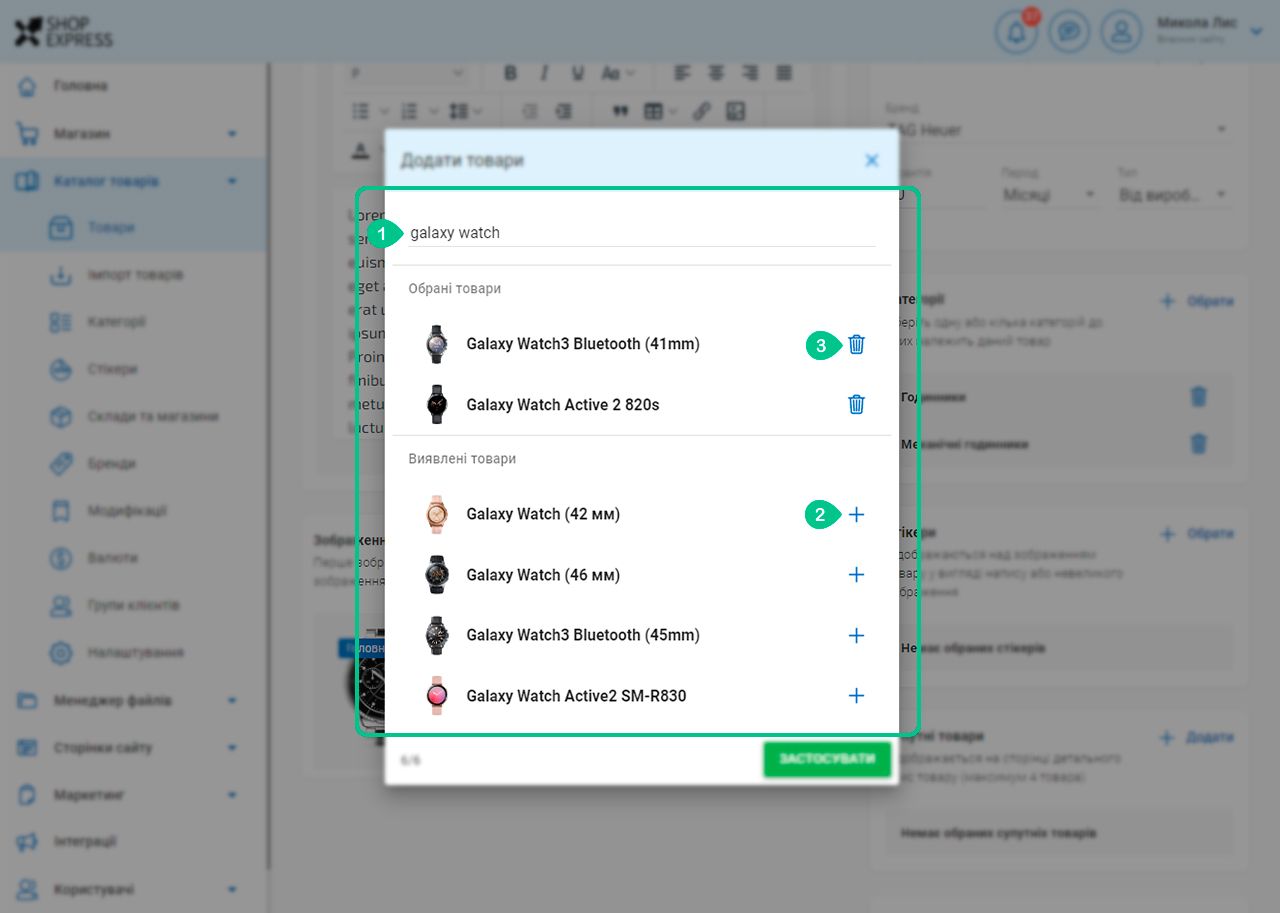
Task: Add Galaxy Watch Active2 SM-R830 via plus icon
Action: click(856, 696)
